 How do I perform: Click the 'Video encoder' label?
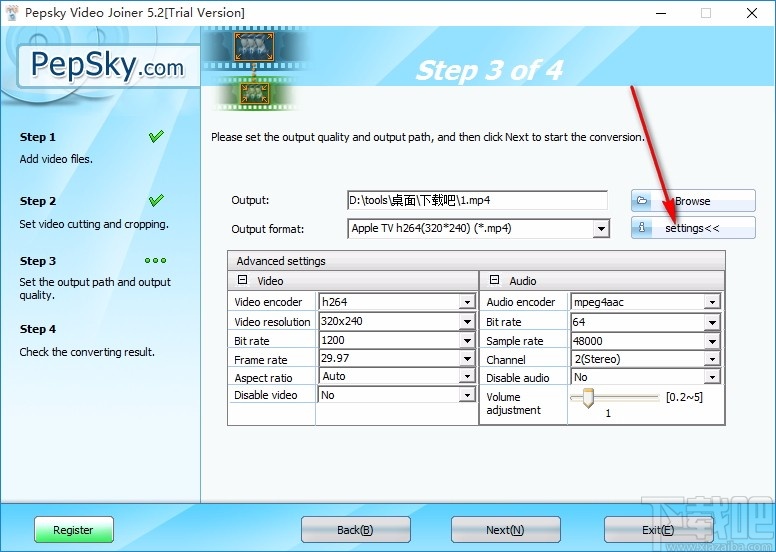point(268,302)
